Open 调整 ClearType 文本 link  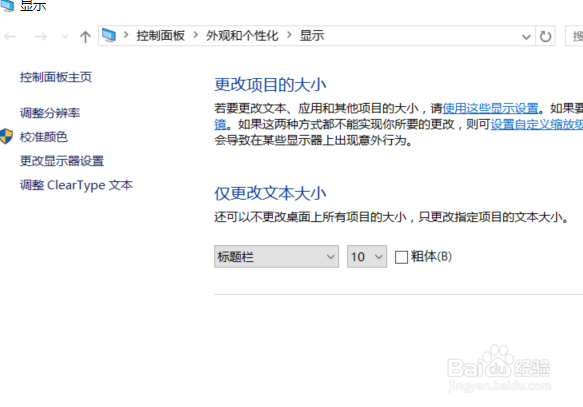click(76, 185)
